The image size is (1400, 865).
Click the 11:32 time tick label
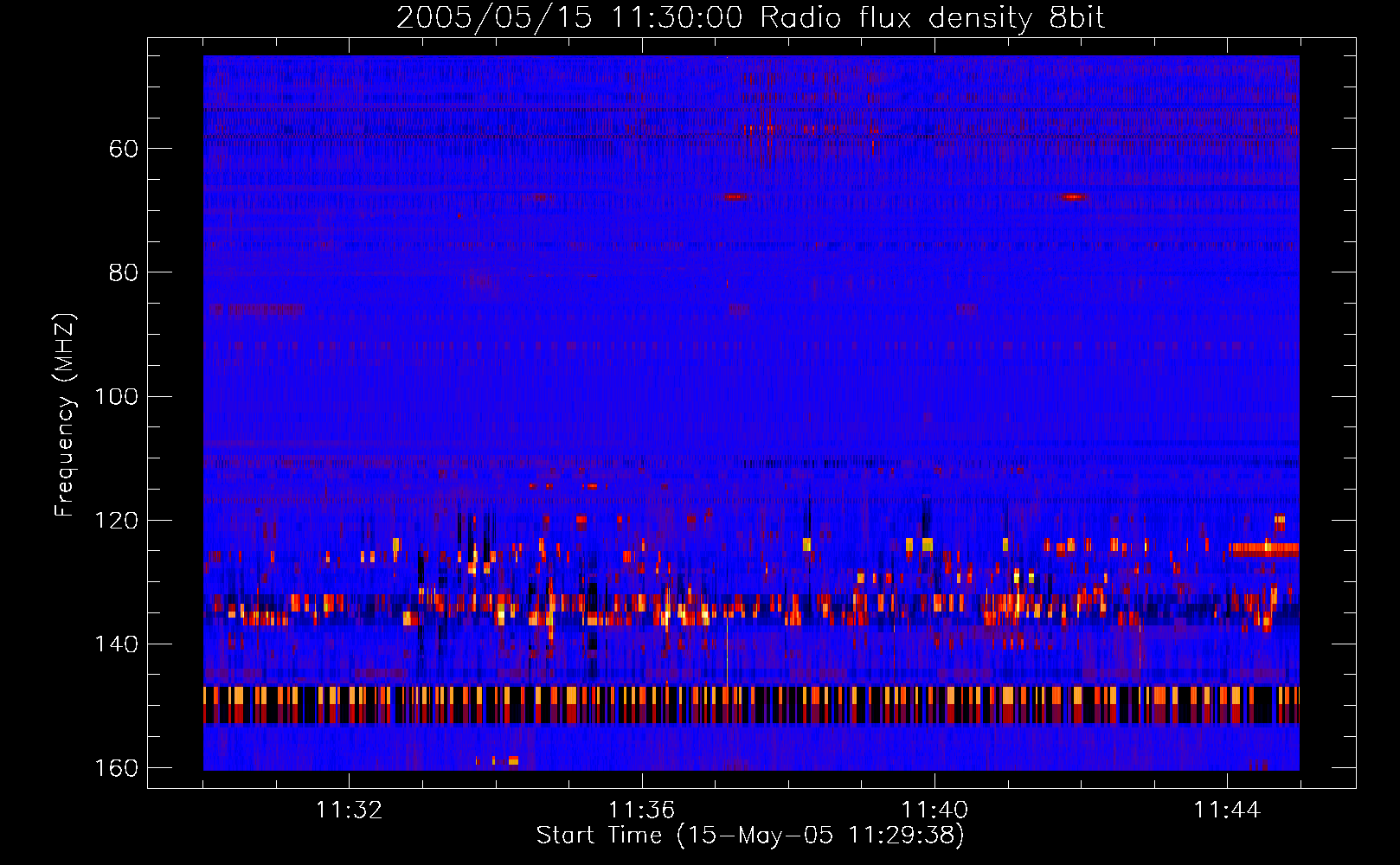[x=349, y=811]
